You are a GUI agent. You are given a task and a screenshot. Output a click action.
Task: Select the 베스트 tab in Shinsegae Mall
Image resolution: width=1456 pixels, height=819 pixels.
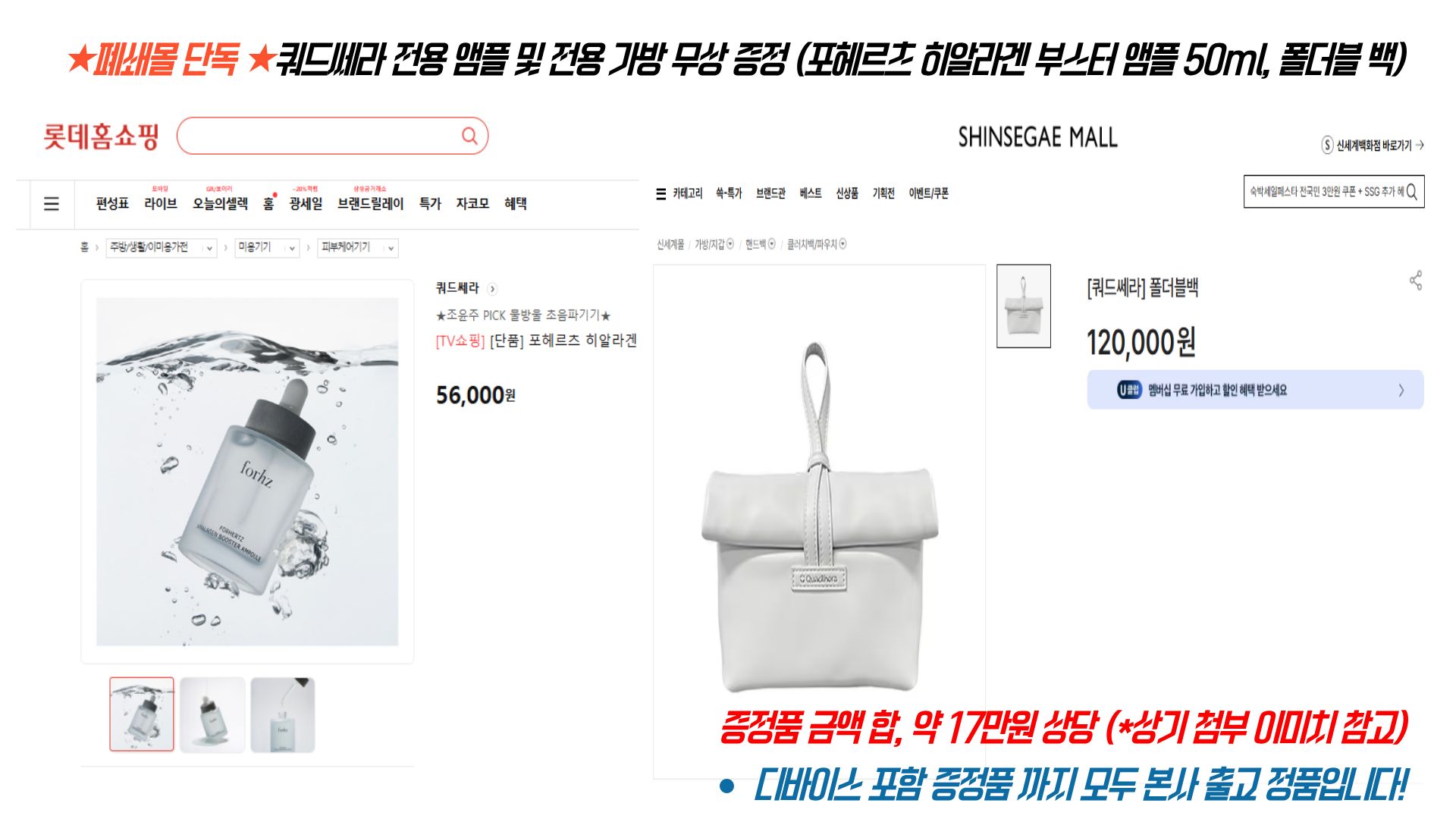(x=810, y=193)
